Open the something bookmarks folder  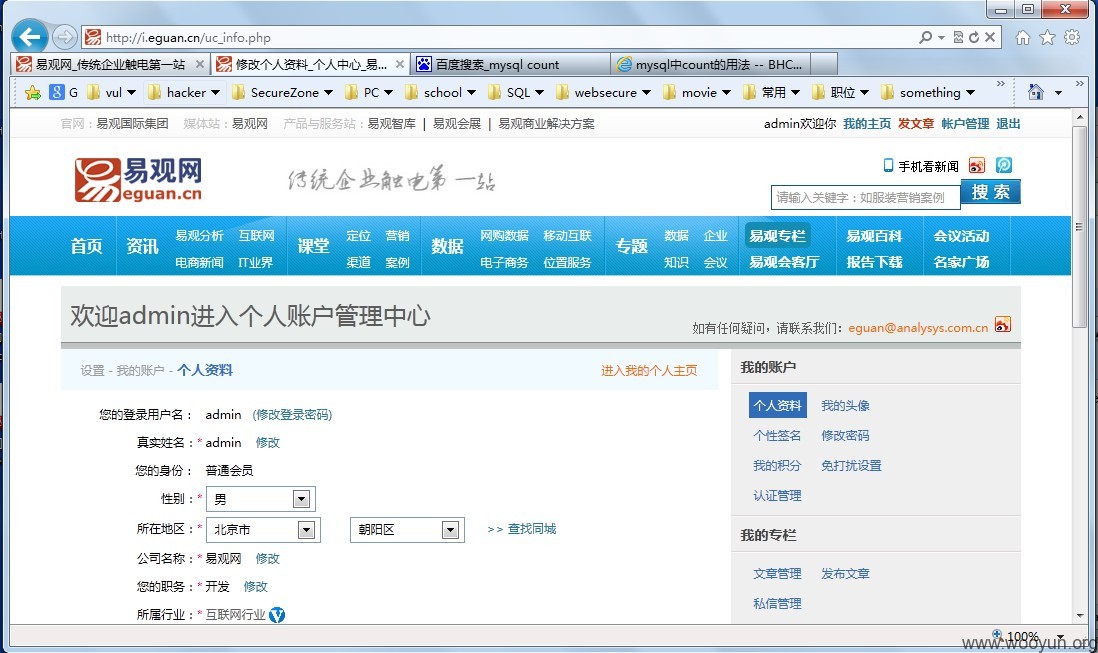tap(928, 92)
